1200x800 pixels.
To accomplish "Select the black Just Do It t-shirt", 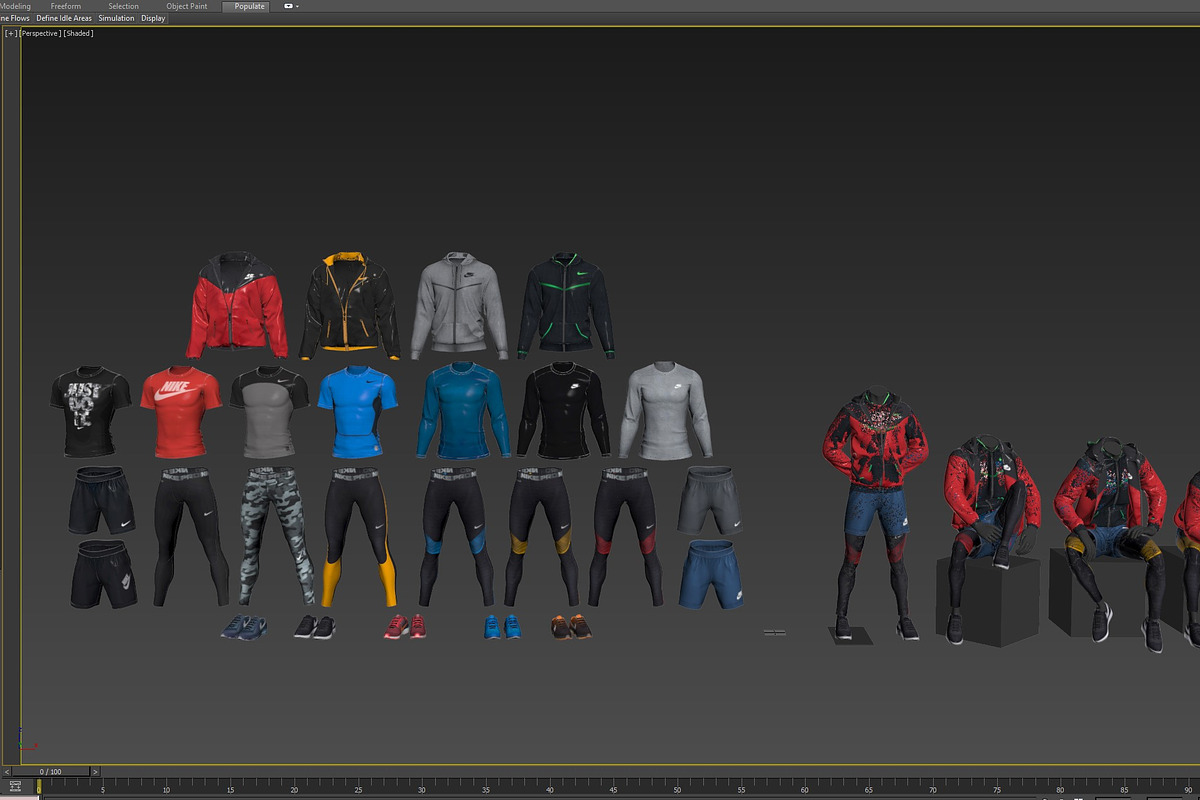I will 90,411.
